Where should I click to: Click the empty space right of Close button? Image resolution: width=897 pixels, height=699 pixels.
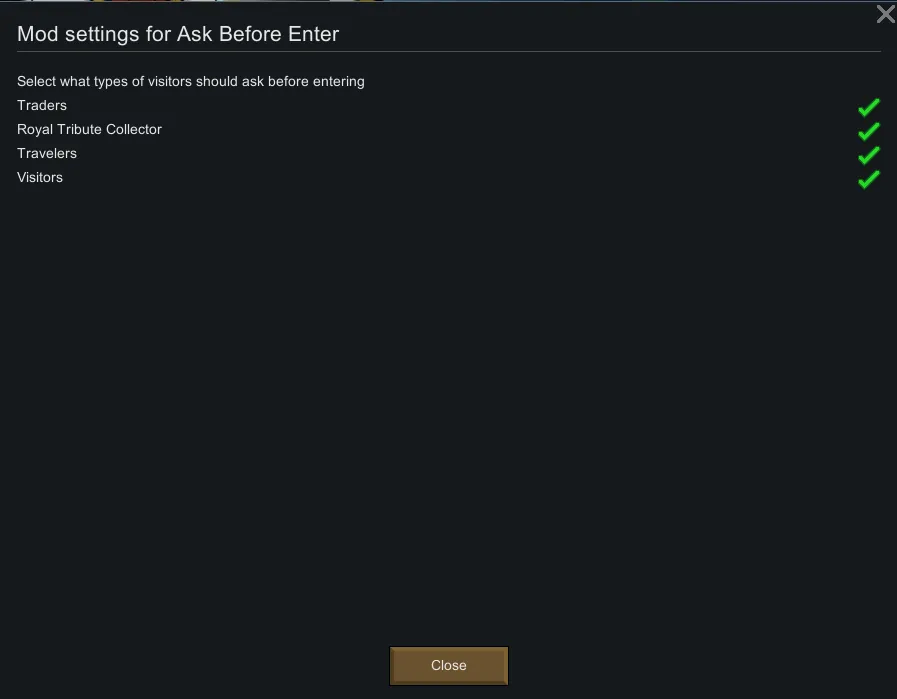pos(700,665)
